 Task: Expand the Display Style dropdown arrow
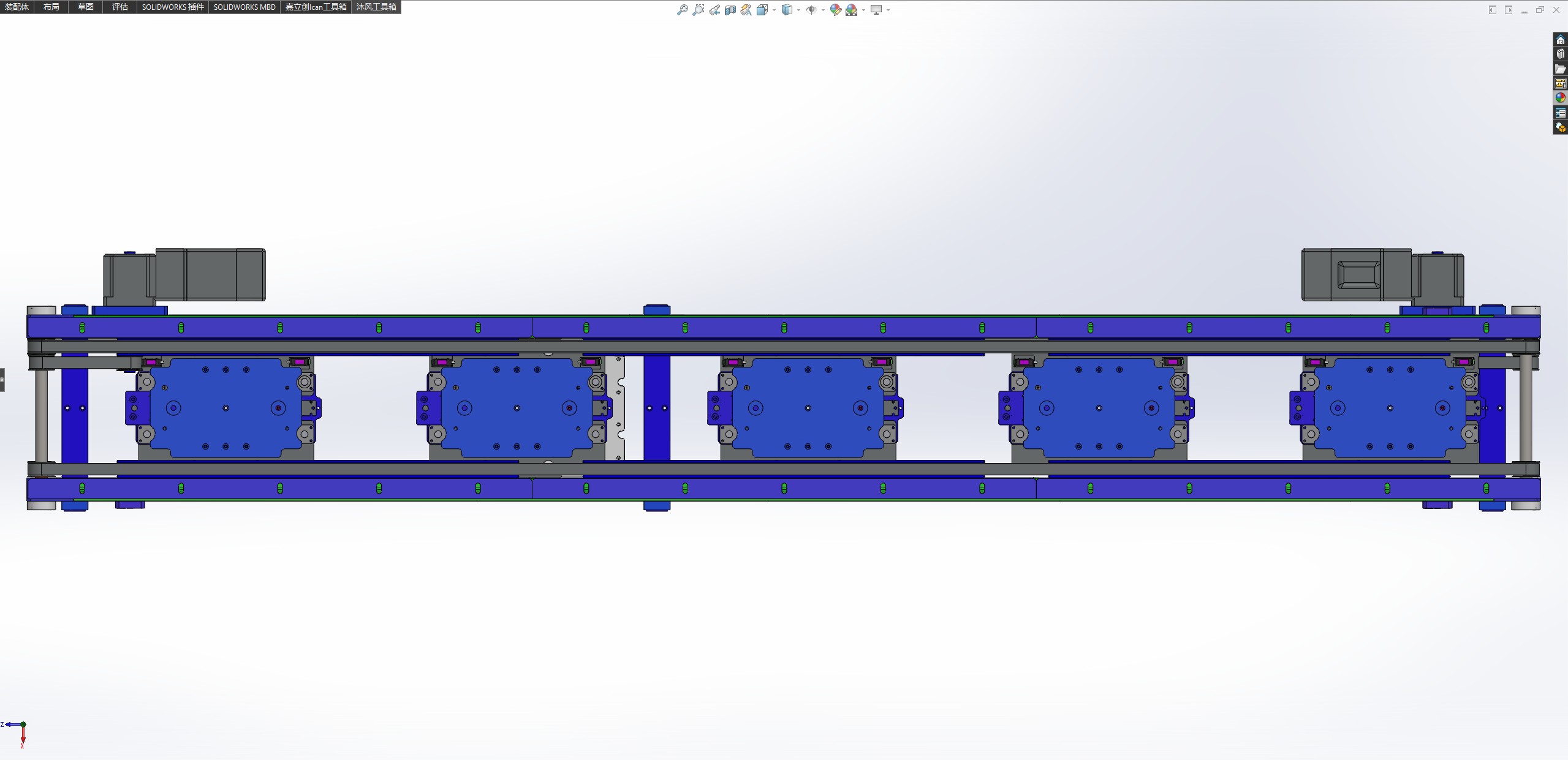click(798, 10)
